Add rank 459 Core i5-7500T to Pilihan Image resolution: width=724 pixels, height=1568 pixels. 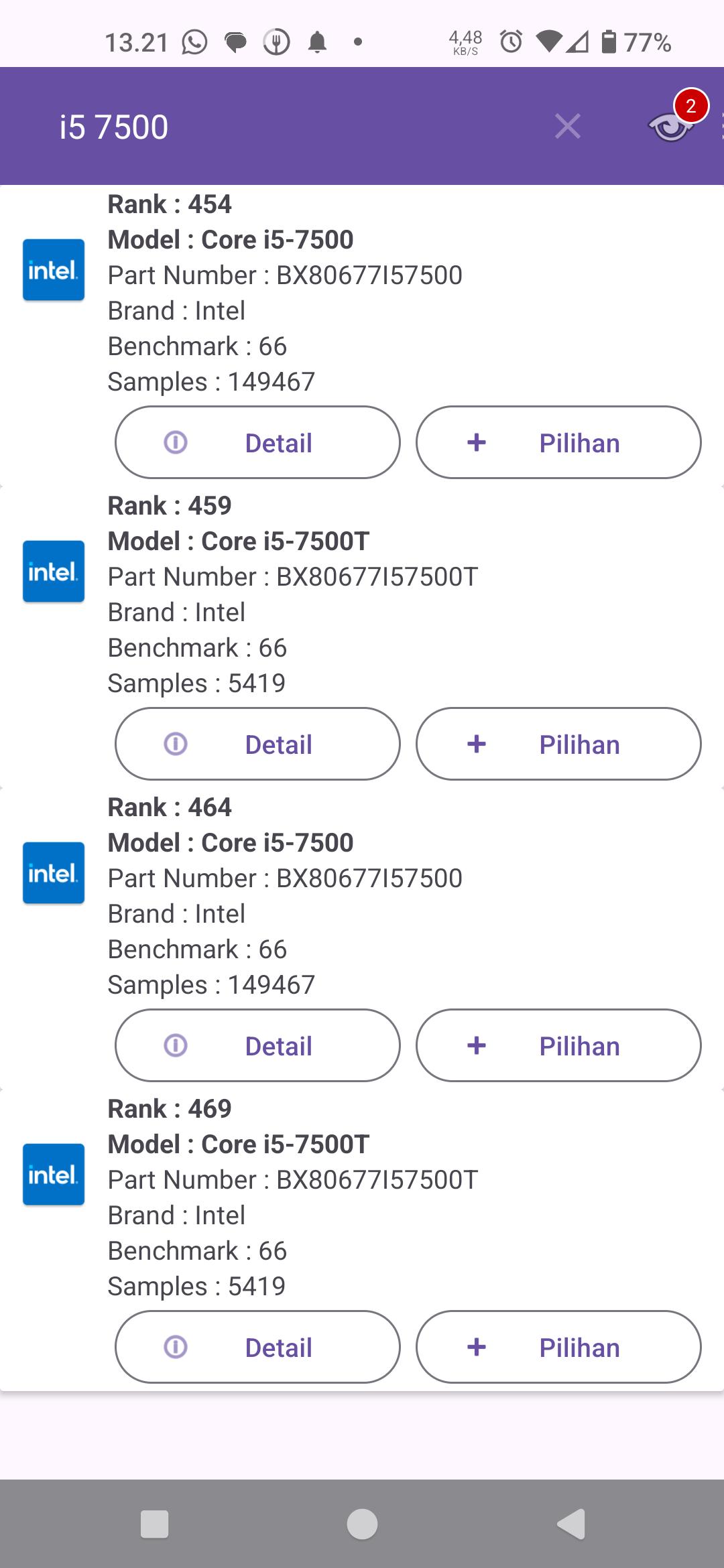tap(558, 744)
